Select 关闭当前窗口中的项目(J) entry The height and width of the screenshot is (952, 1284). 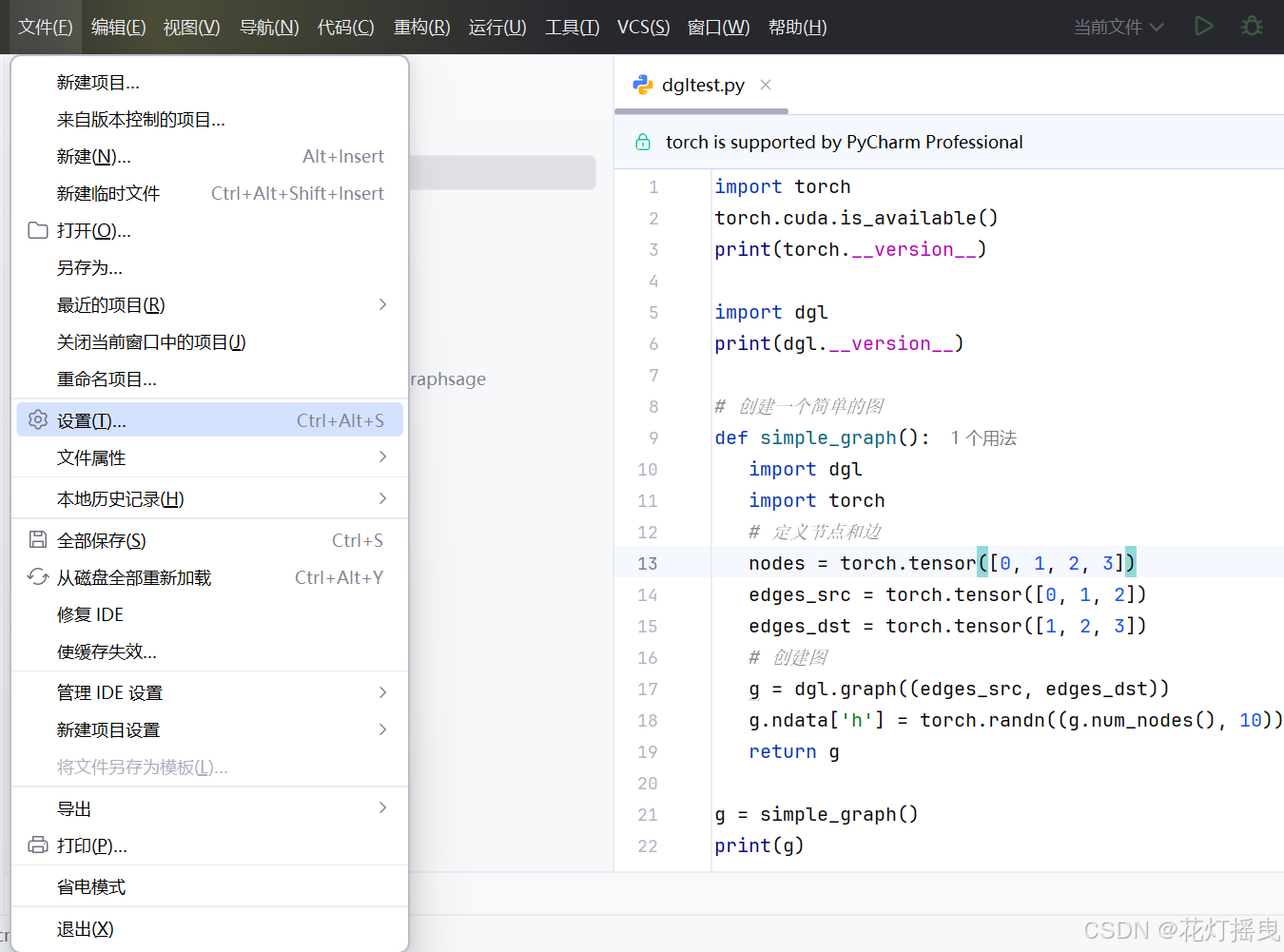210,341
